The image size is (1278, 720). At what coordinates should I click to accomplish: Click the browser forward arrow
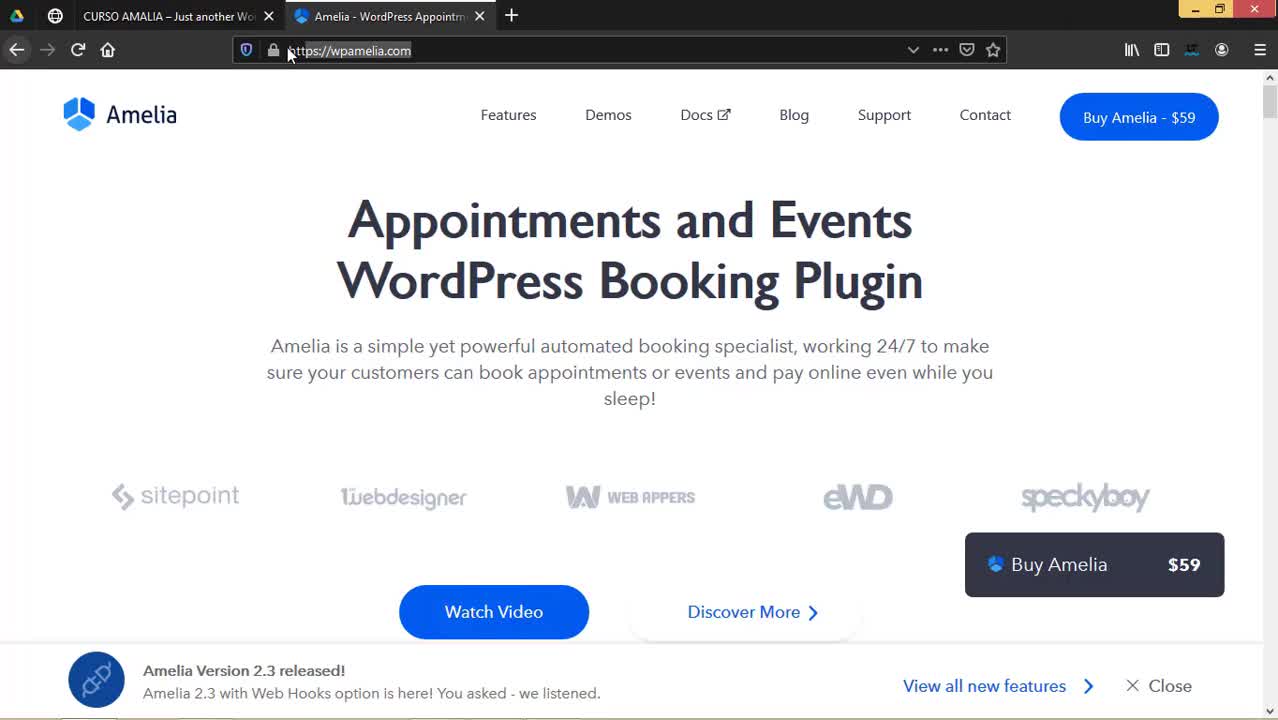pos(47,50)
